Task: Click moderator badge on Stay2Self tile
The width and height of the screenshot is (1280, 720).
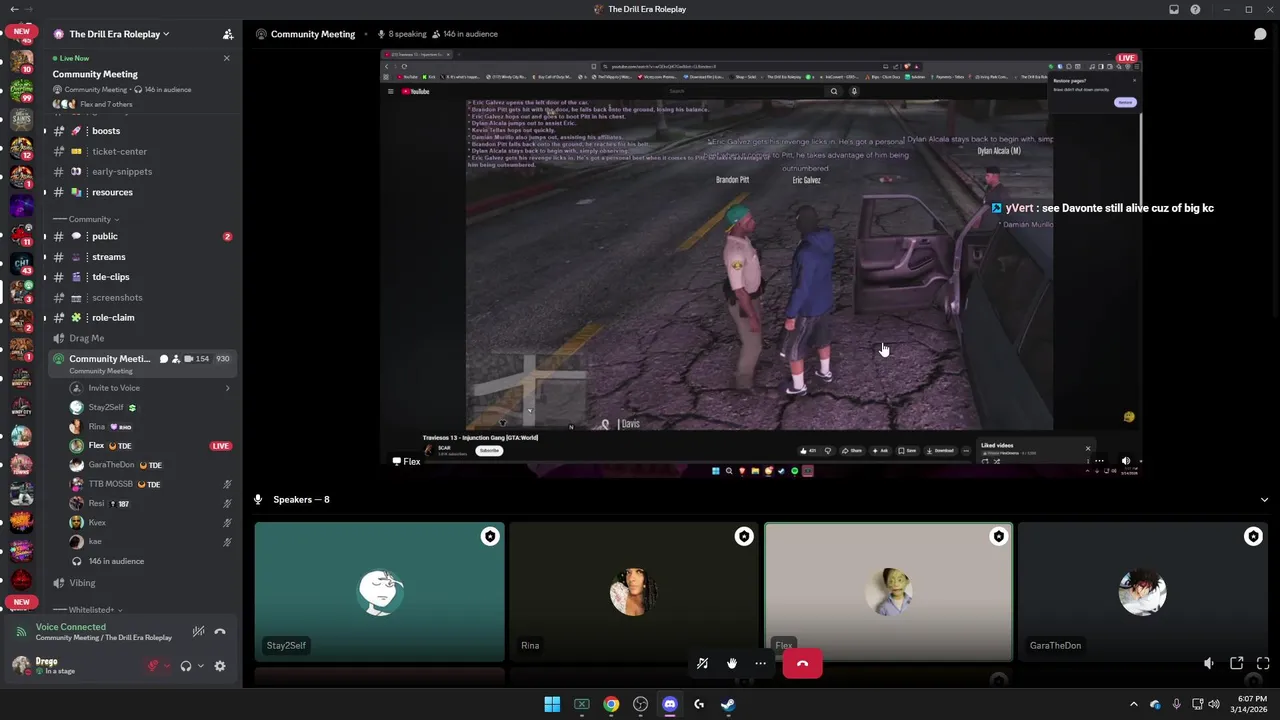Action: 490,537
